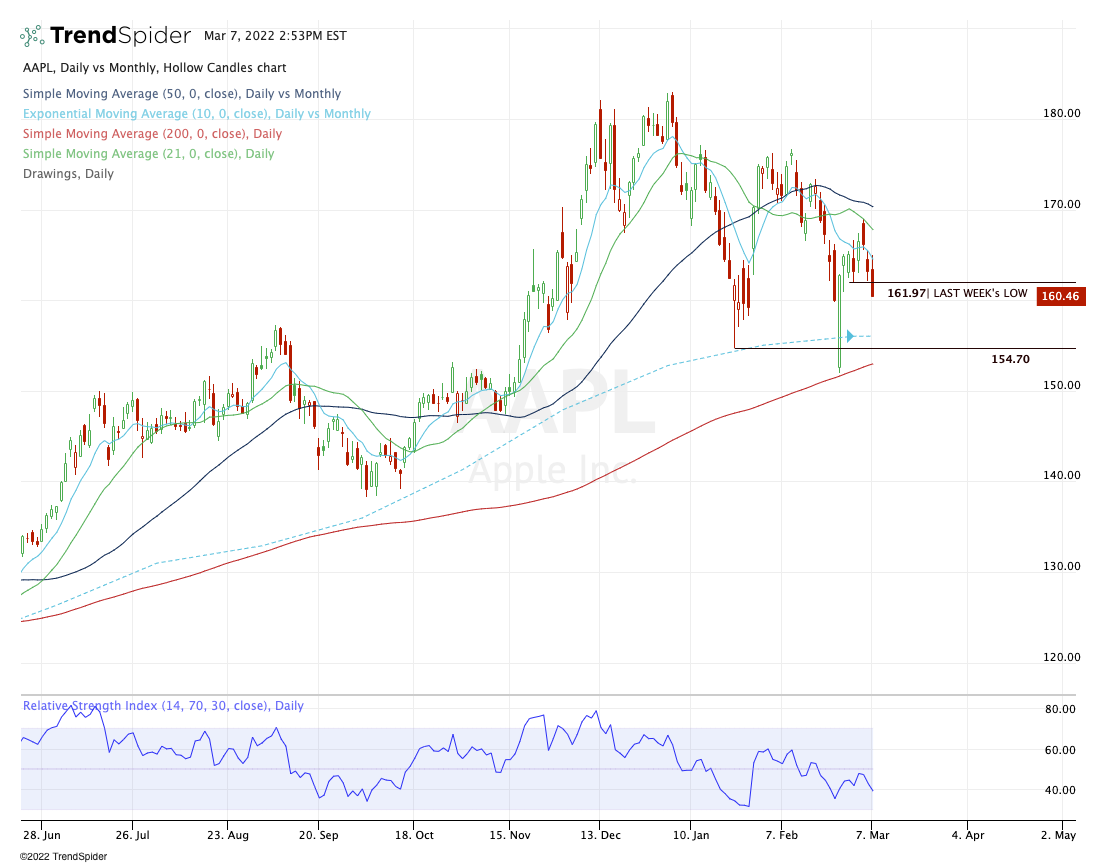The height and width of the screenshot is (866, 1106).
Task: Click the '23. Aug' date axis label
Action: 228,835
